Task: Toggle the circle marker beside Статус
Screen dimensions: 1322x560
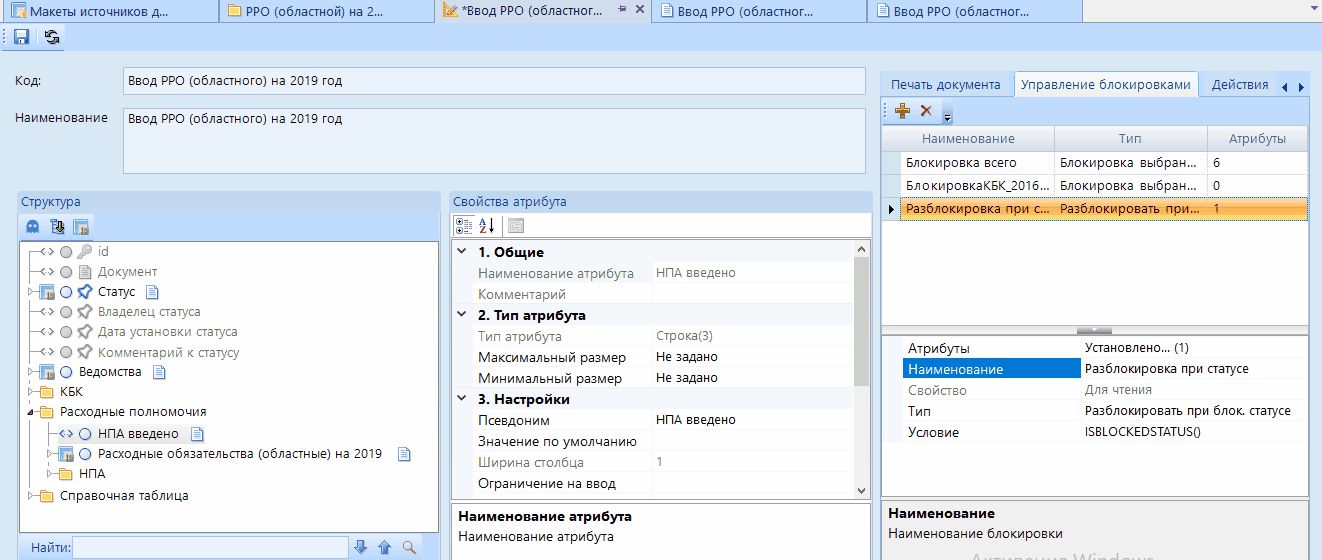Action: coord(66,292)
